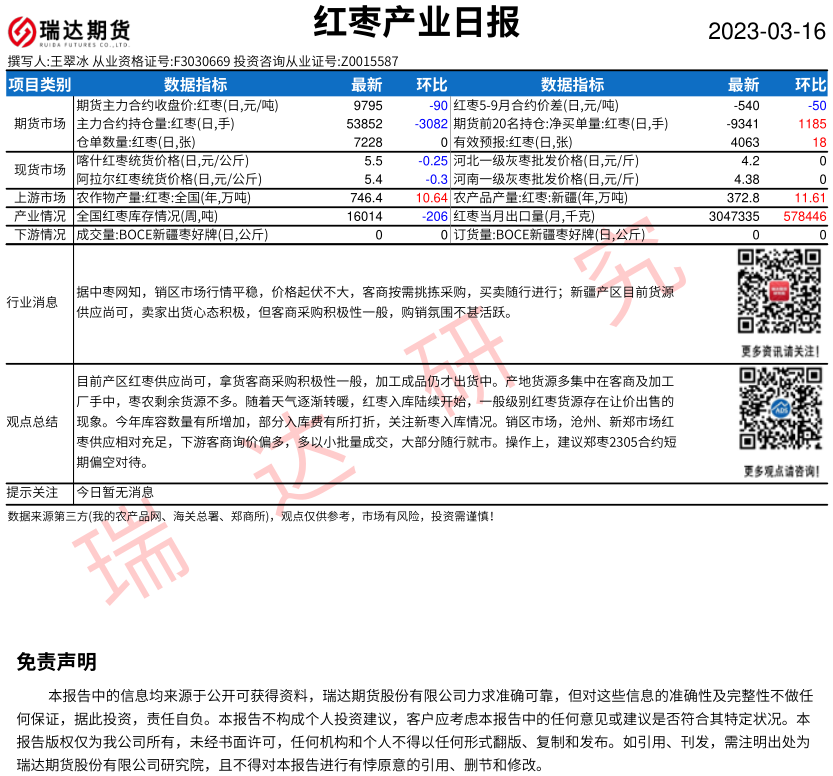Click the 更多观点请咨询 caption
The image size is (833, 776).
click(780, 470)
